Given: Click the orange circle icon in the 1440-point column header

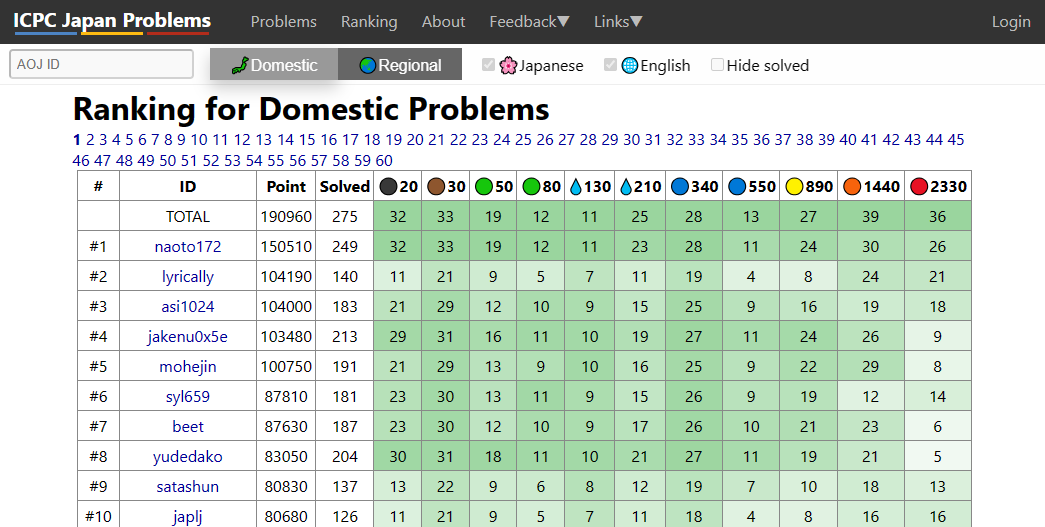Looking at the screenshot, I should pos(852,187).
